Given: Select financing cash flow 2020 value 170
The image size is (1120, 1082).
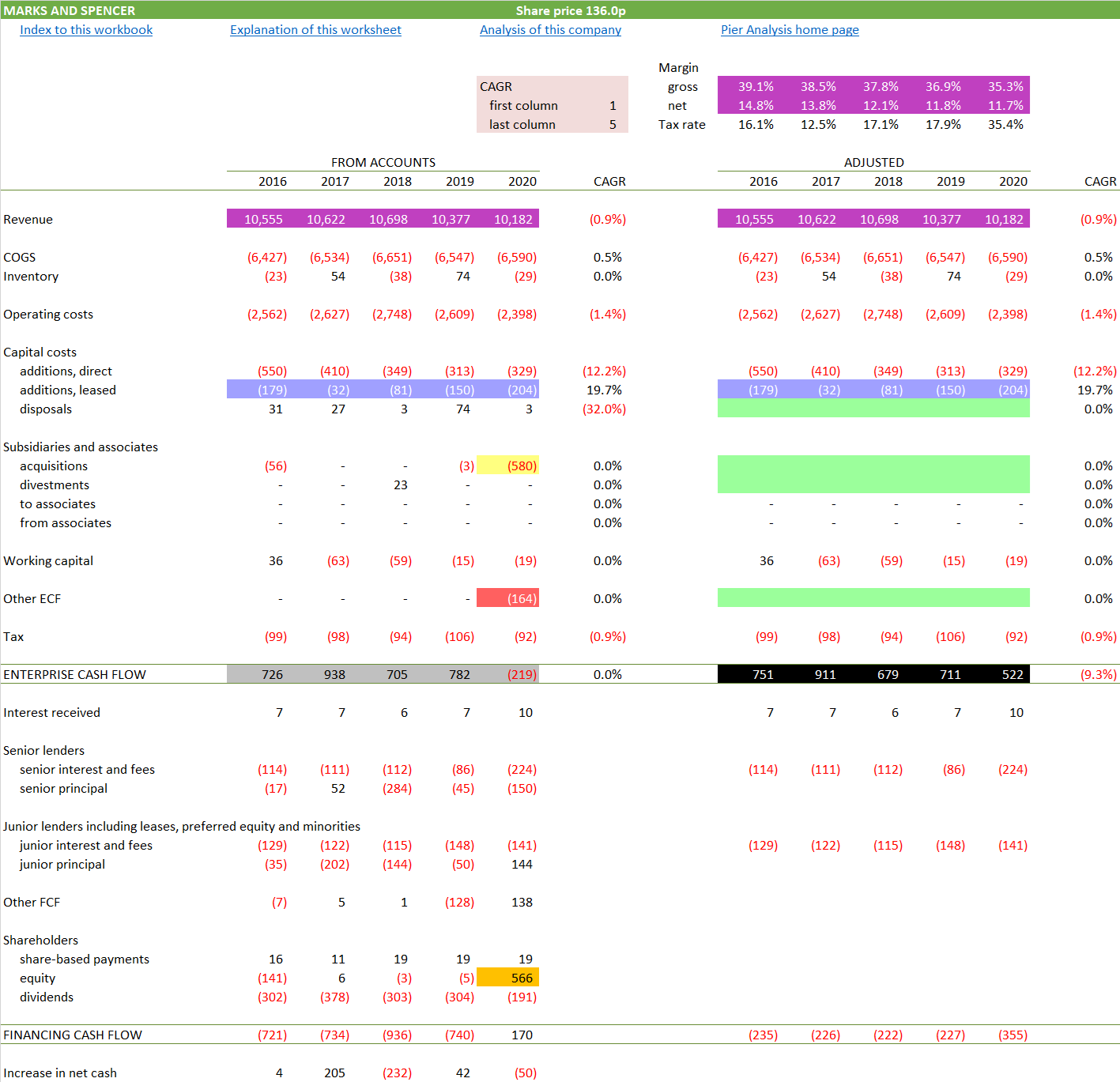Looking at the screenshot, I should (x=522, y=1035).
